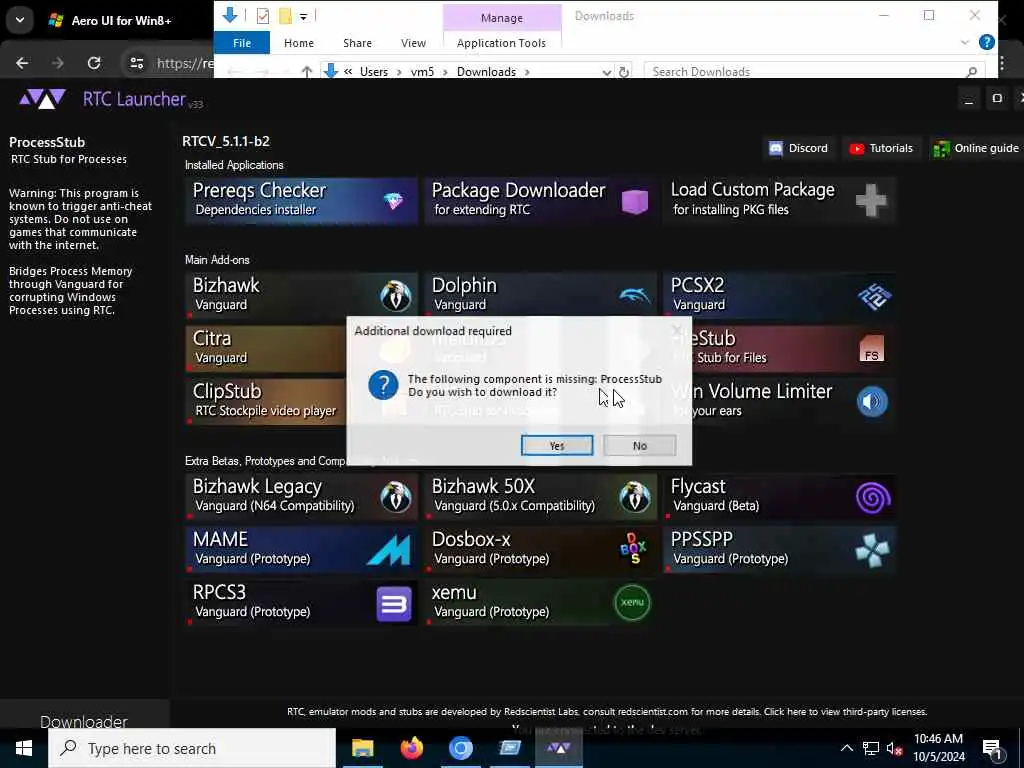Click the Downloads breadcrumb in address bar

(x=486, y=72)
